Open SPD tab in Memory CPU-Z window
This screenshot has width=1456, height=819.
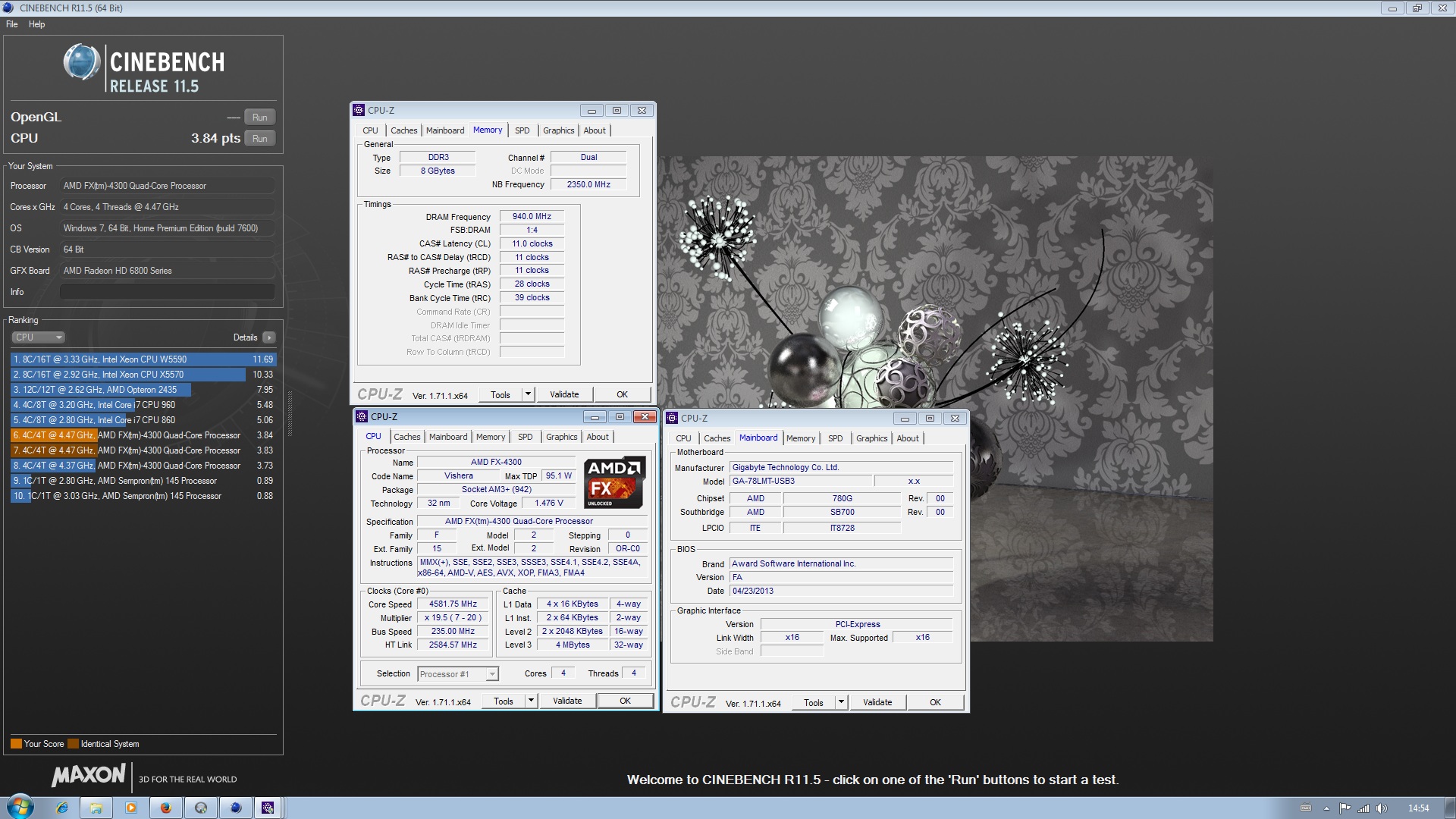[x=522, y=130]
